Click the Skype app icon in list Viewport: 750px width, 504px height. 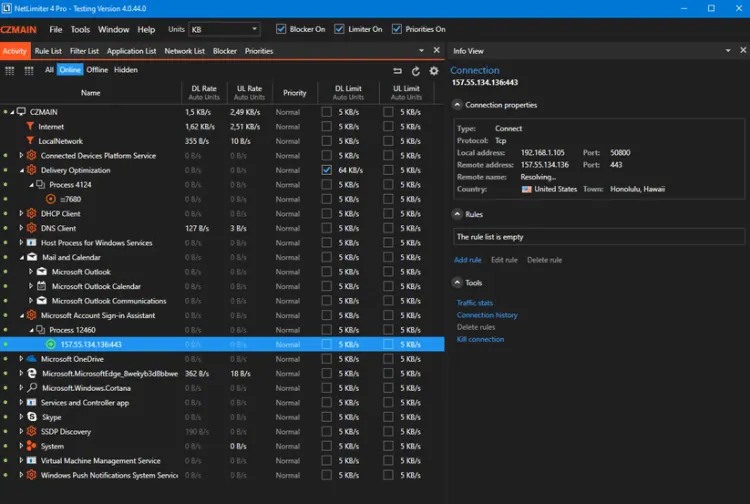pos(32,417)
